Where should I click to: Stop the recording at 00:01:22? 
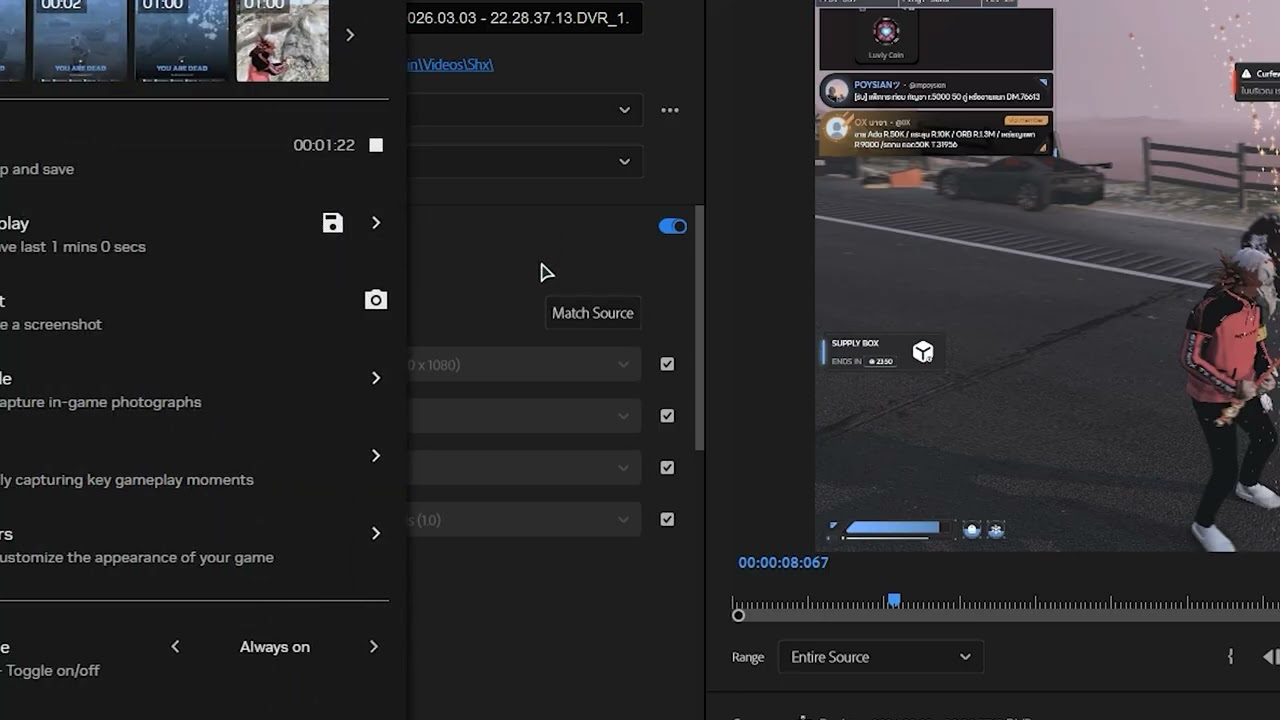(376, 145)
